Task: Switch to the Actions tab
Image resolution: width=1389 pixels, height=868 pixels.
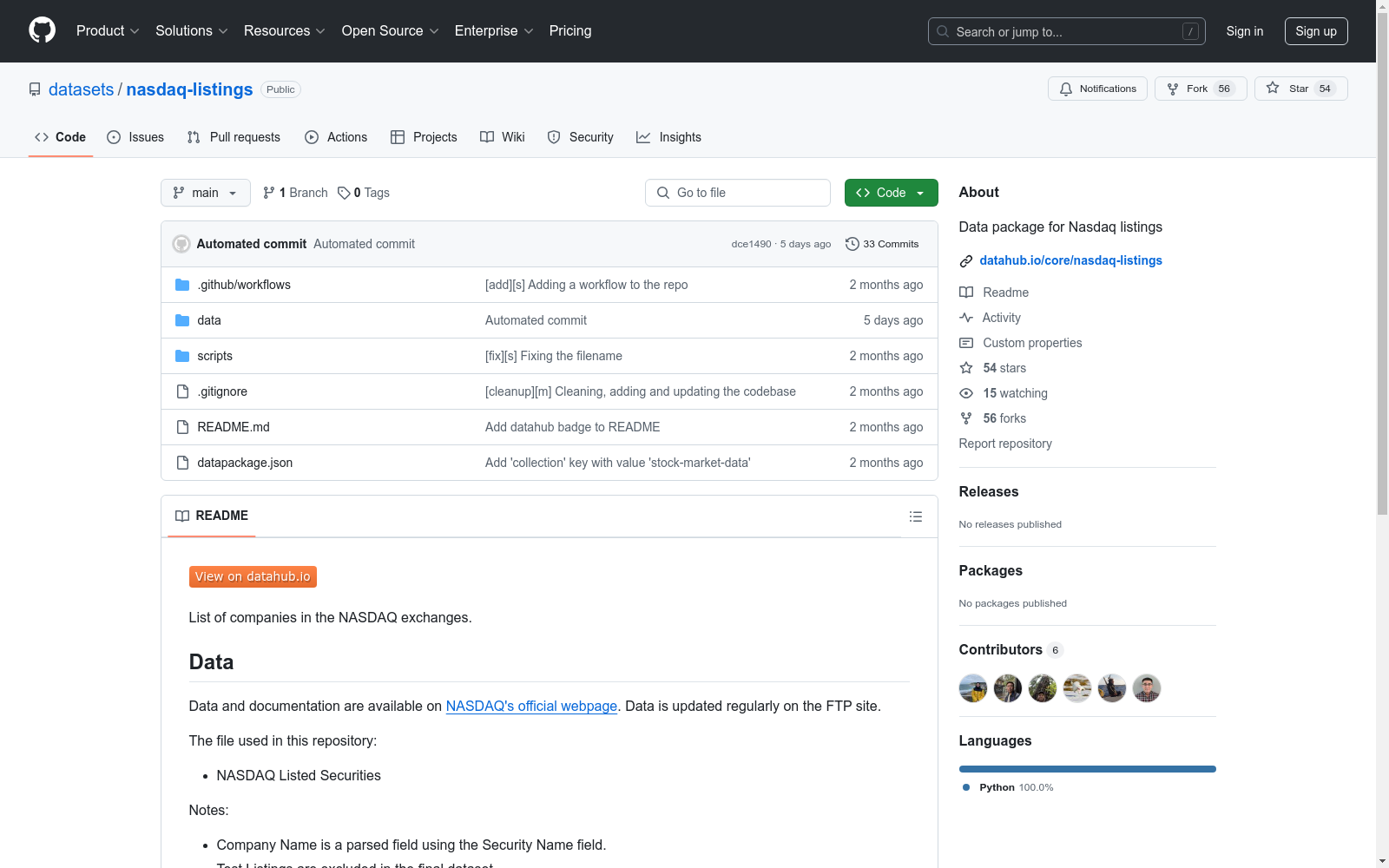Action: pos(336,137)
